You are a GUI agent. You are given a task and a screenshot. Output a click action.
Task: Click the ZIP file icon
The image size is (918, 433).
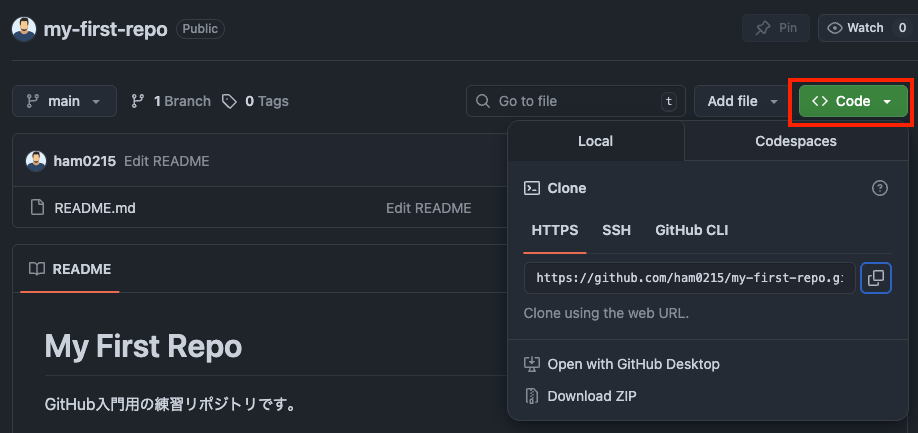[532, 396]
